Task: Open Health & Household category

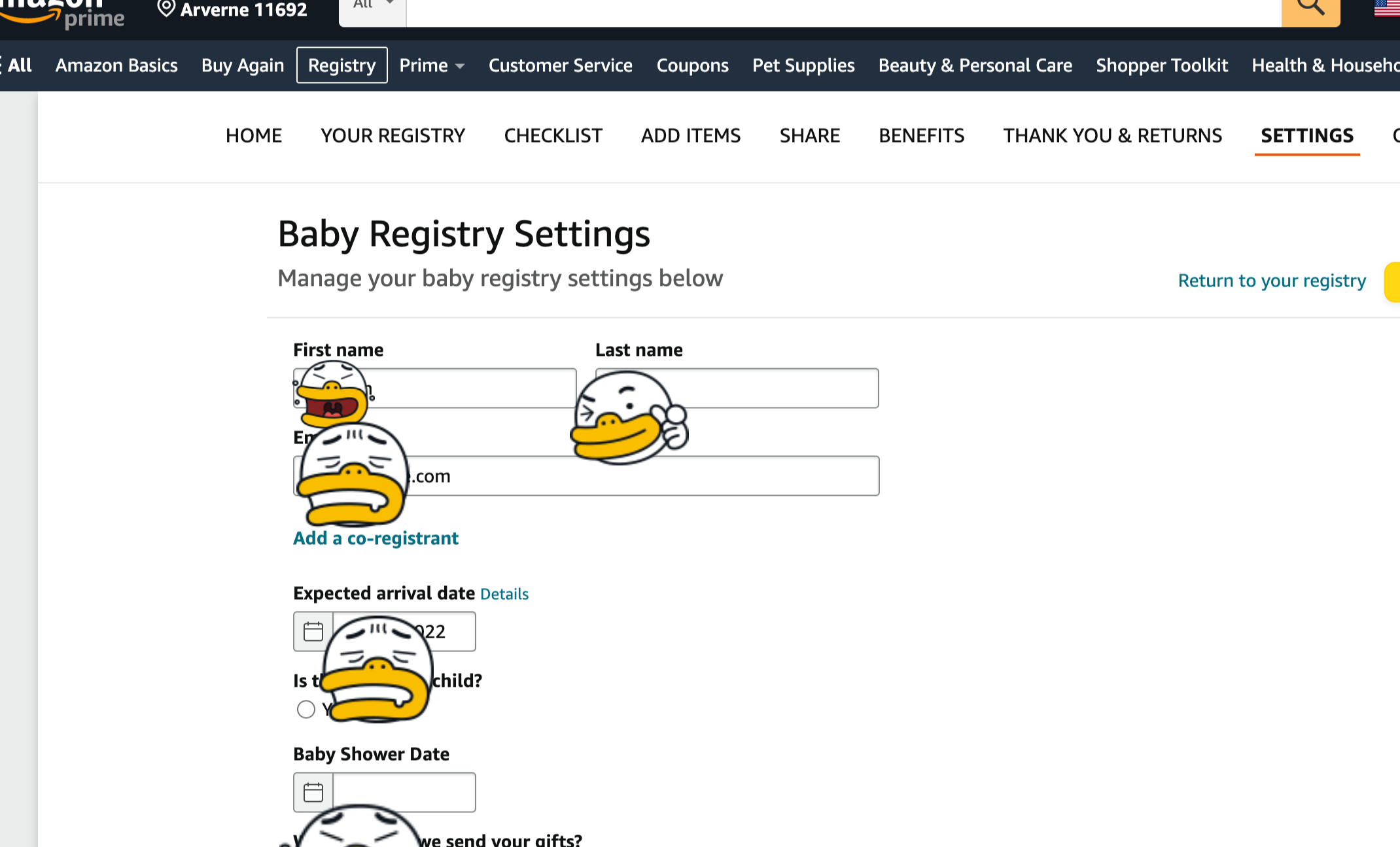Action: (x=1325, y=65)
